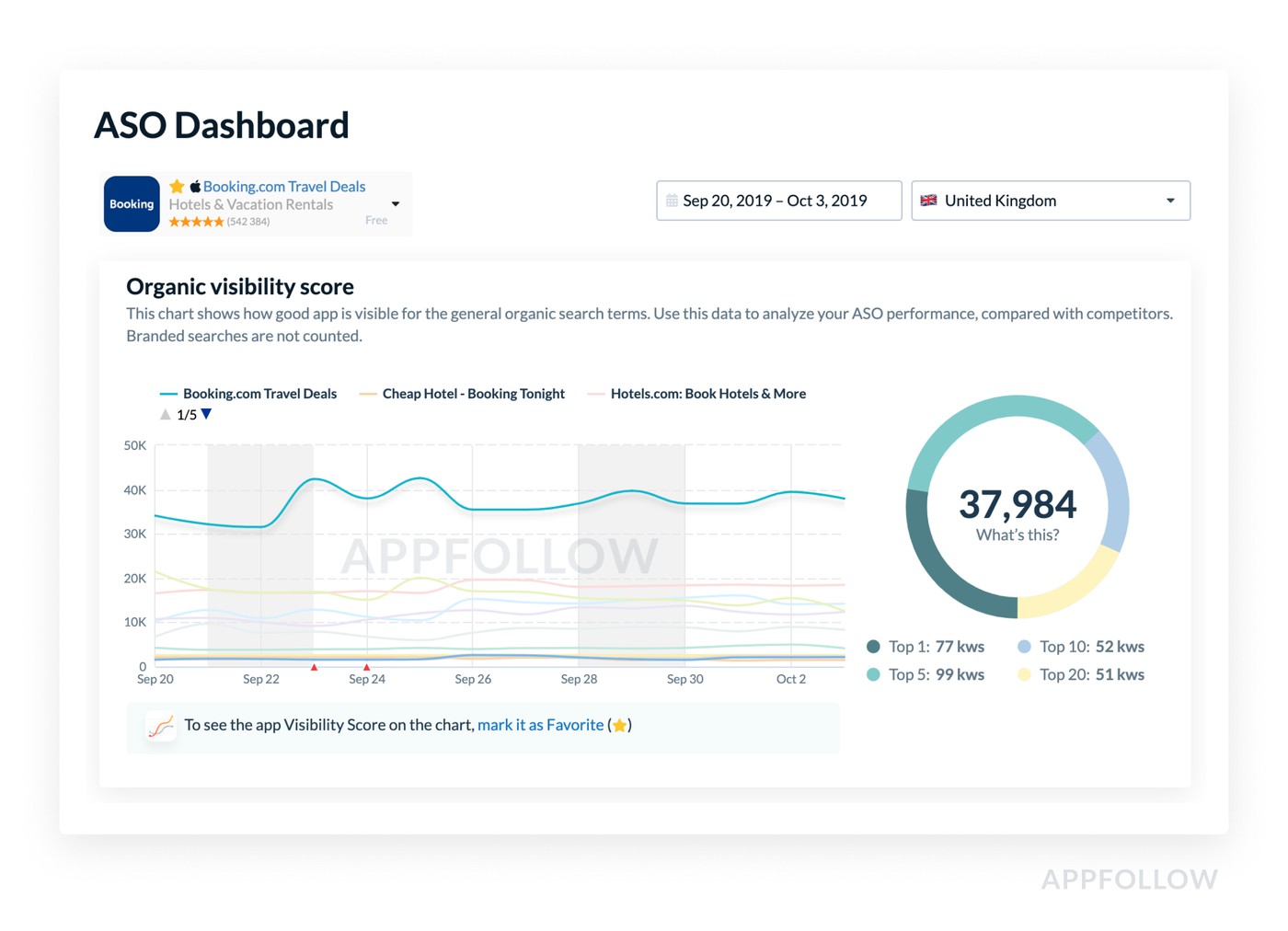Click the chart icon in favorite hint
Screen dimensions: 1288x931
[161, 727]
